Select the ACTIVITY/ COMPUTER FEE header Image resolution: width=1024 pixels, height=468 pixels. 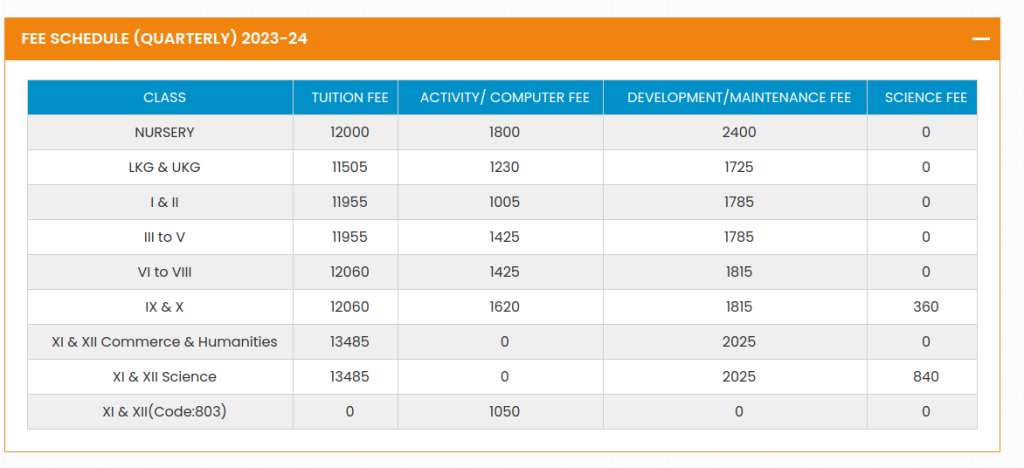pos(505,97)
